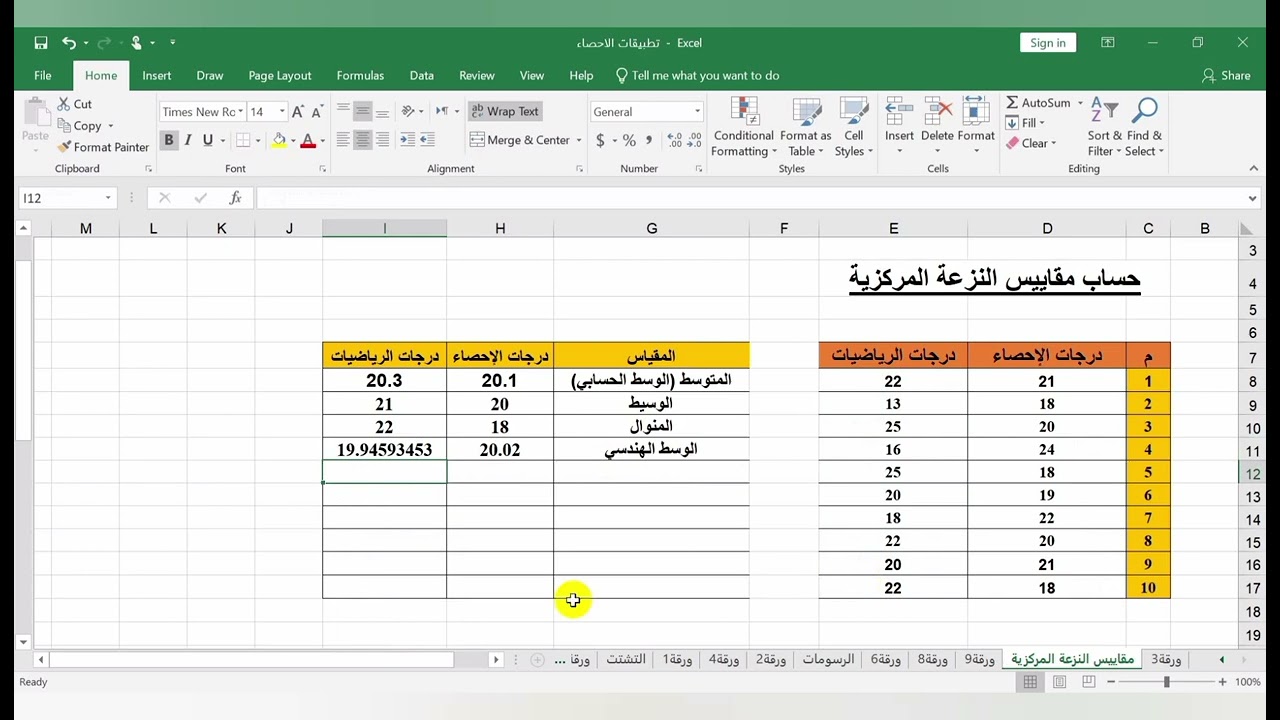
Task: Undo the last action
Action: (69, 43)
